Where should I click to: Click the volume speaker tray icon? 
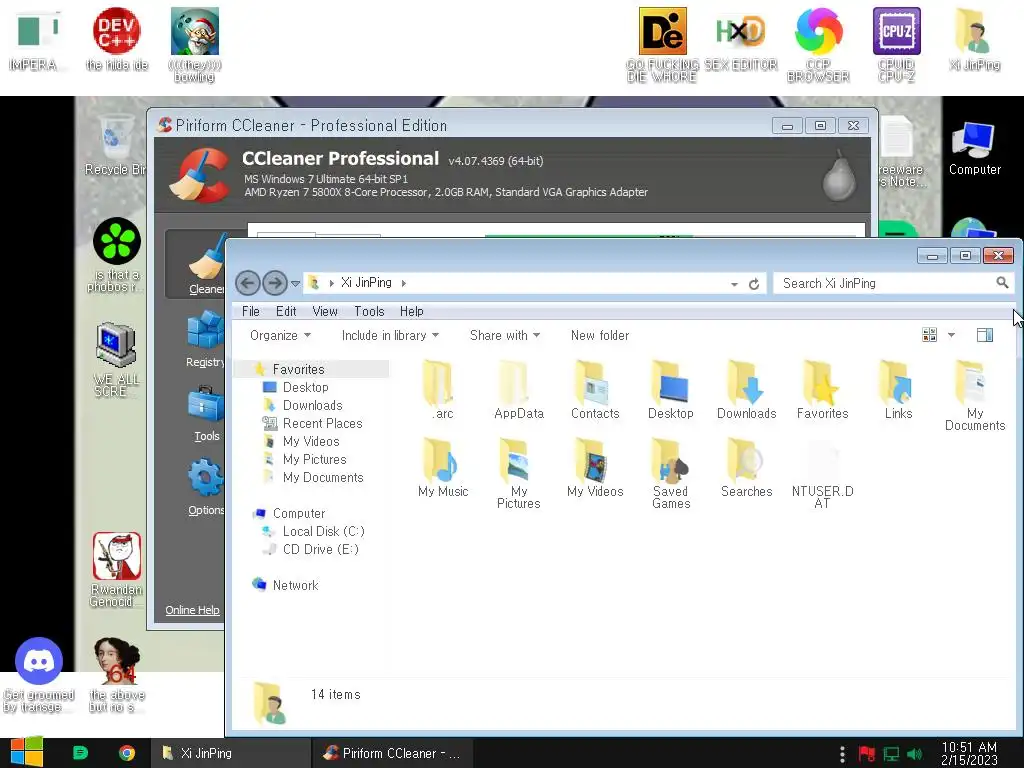tap(914, 754)
